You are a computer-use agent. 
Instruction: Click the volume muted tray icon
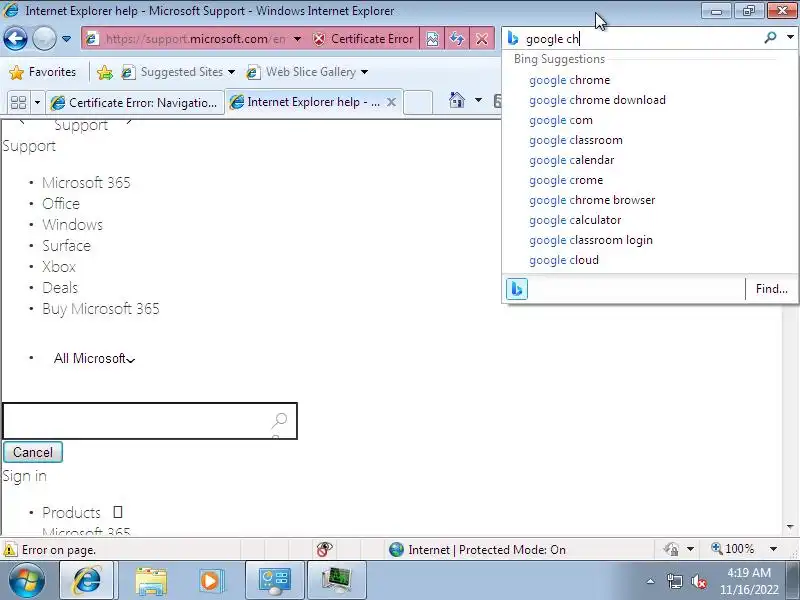click(x=698, y=582)
